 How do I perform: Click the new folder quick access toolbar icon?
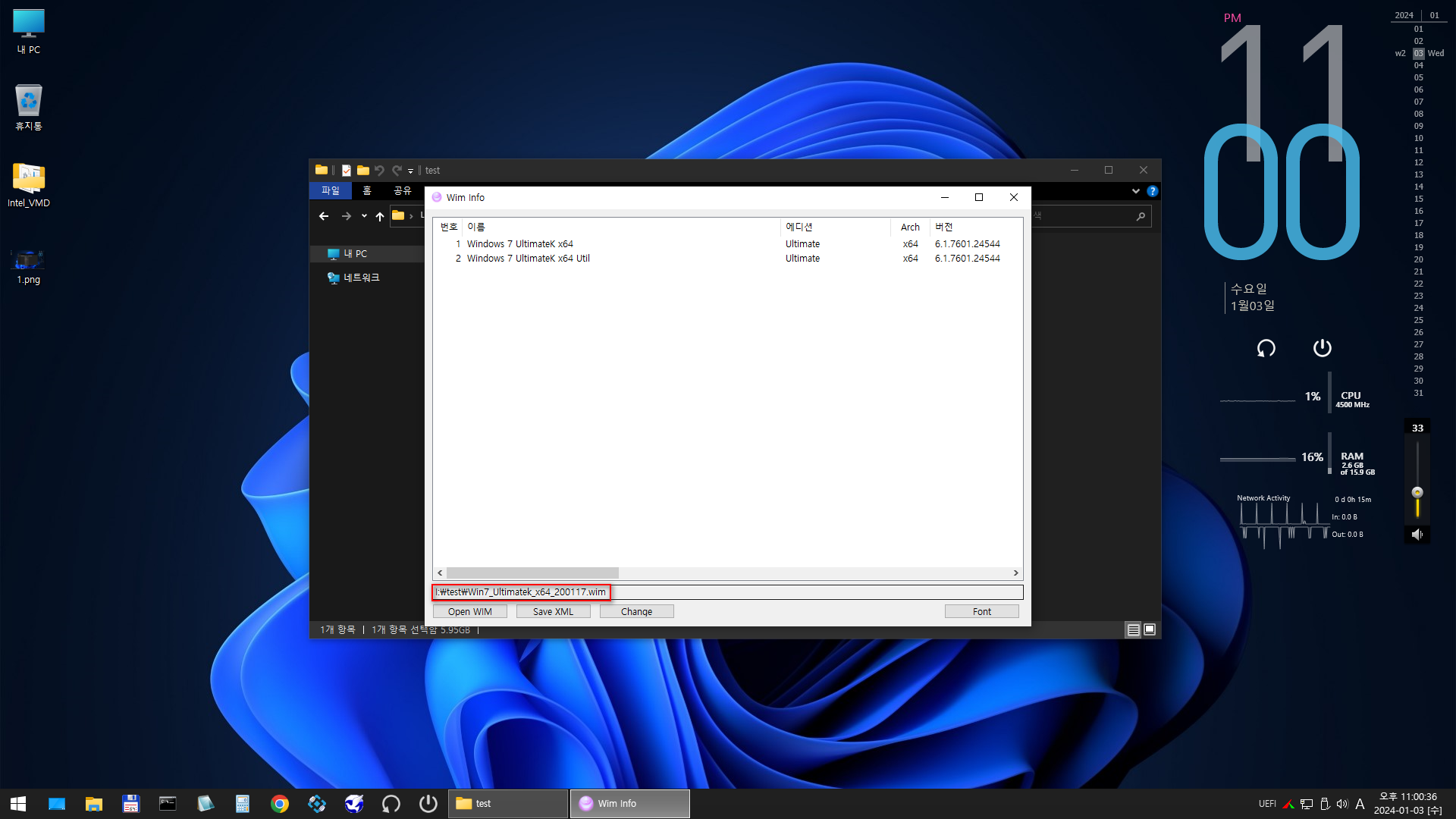click(363, 171)
